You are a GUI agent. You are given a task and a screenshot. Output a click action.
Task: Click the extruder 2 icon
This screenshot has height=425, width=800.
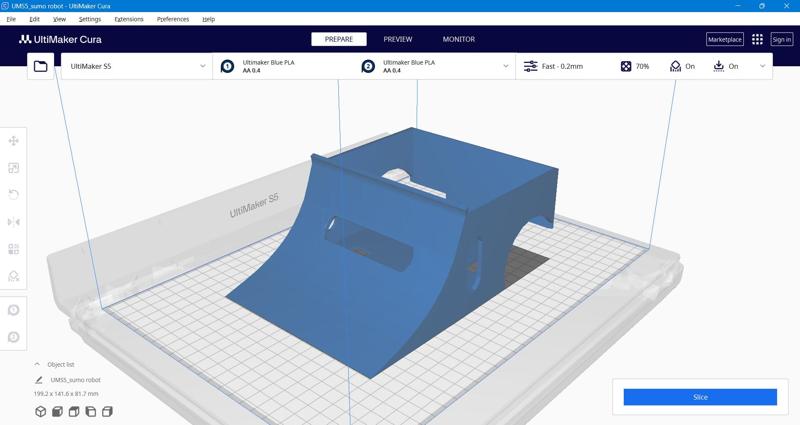[x=368, y=66]
